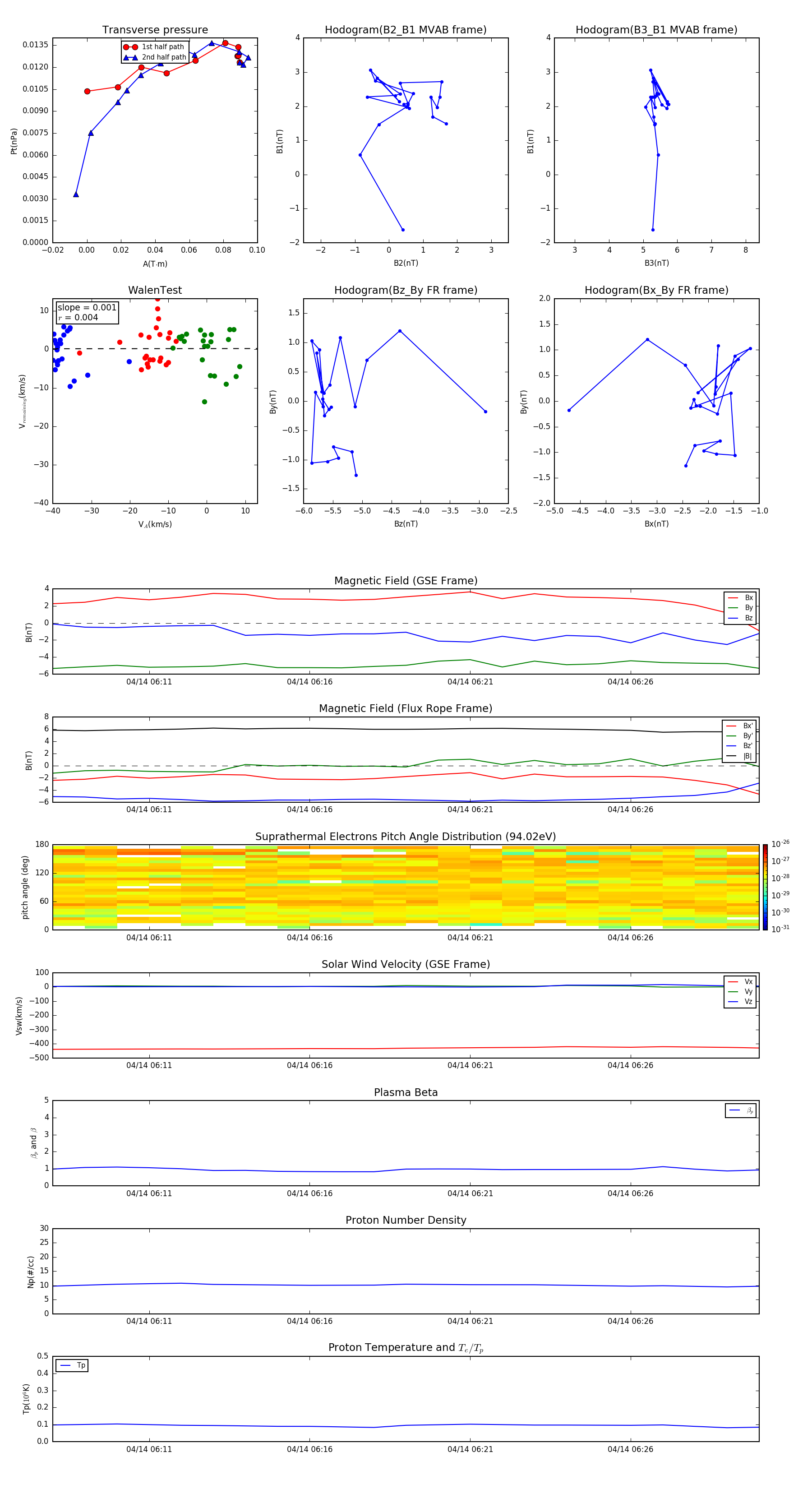
Task: Click 'Vsw(km/s)' y-axis label
Action: tap(19, 1016)
